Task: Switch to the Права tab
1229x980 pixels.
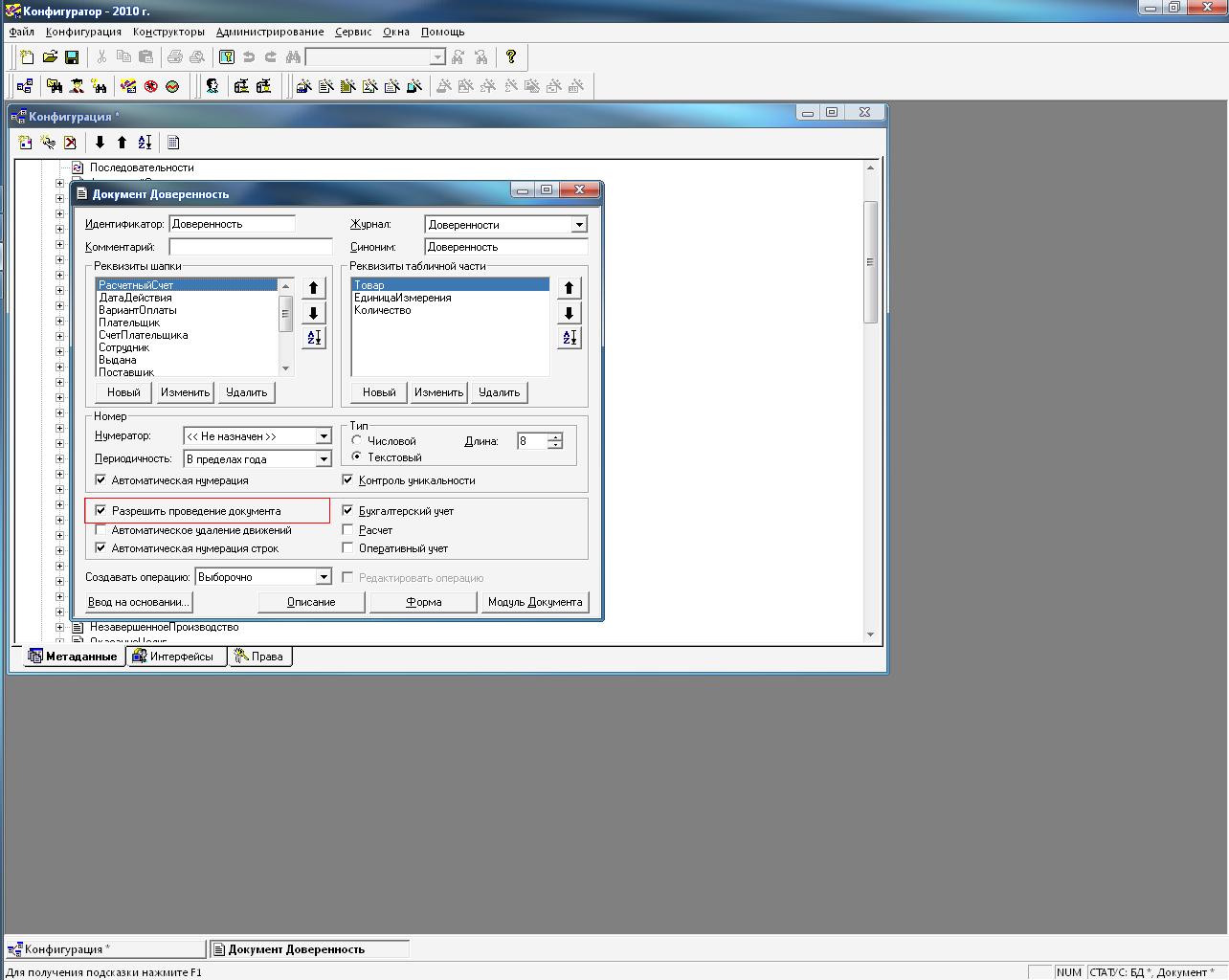Action: click(259, 657)
